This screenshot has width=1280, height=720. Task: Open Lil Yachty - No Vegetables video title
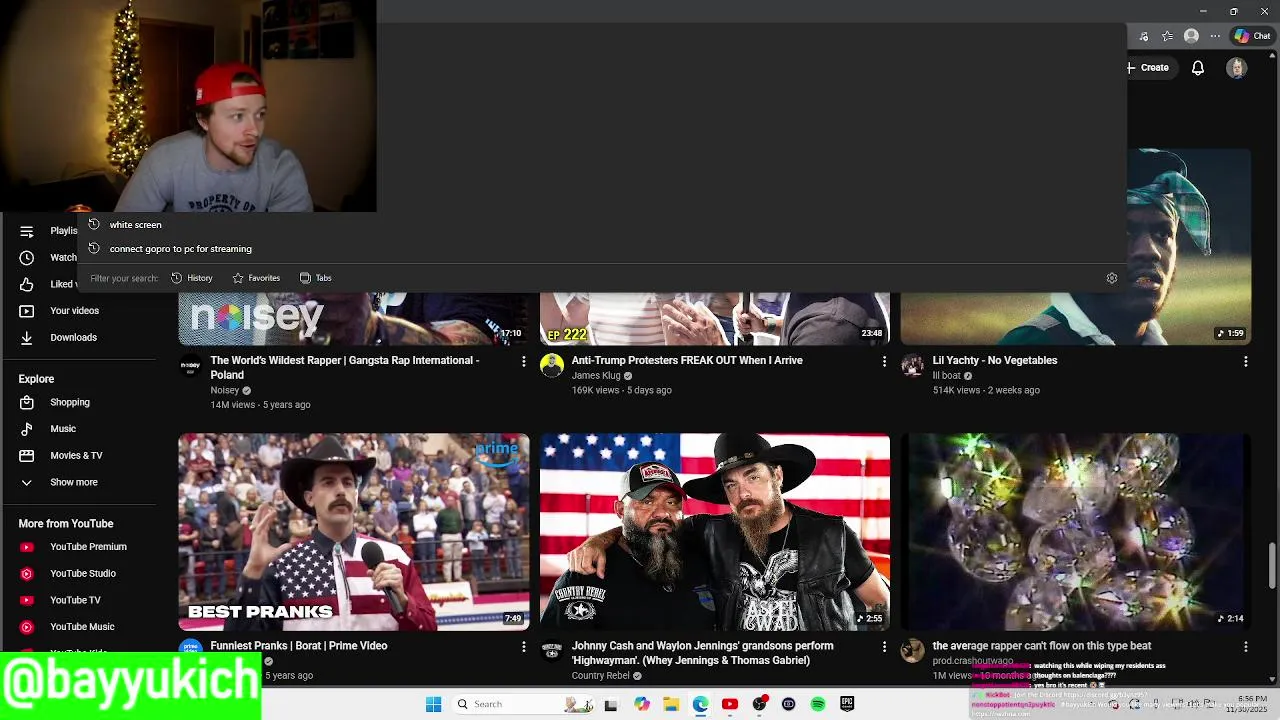995,360
